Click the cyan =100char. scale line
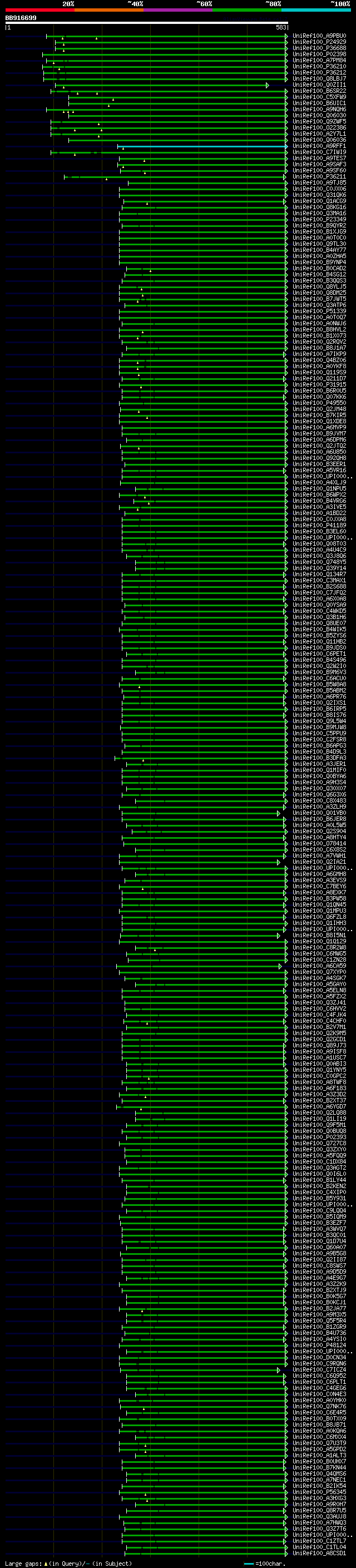The image size is (356, 1568). tap(248, 1564)
